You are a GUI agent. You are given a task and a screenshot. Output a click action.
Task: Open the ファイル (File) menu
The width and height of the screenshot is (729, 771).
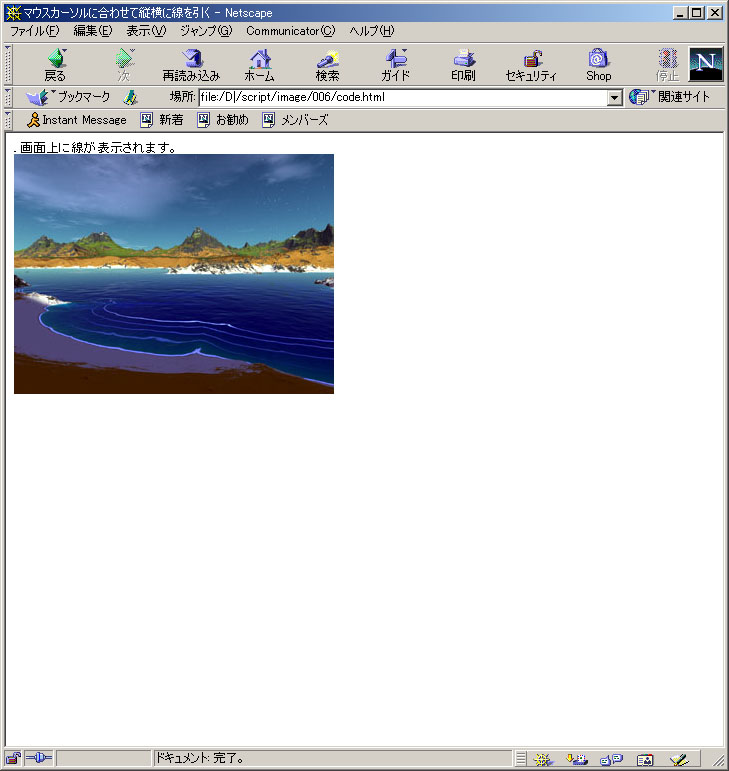34,31
